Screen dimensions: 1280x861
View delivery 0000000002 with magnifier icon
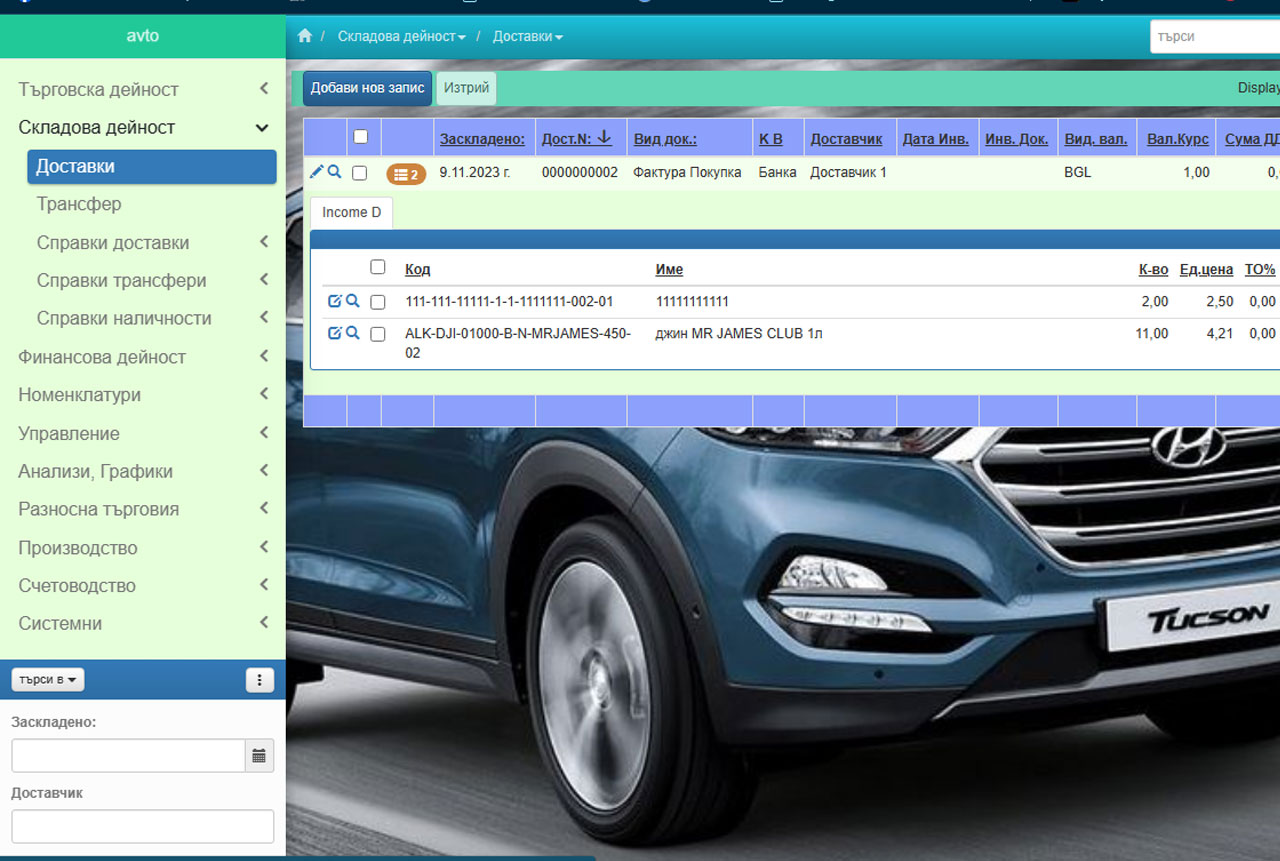tap(334, 172)
